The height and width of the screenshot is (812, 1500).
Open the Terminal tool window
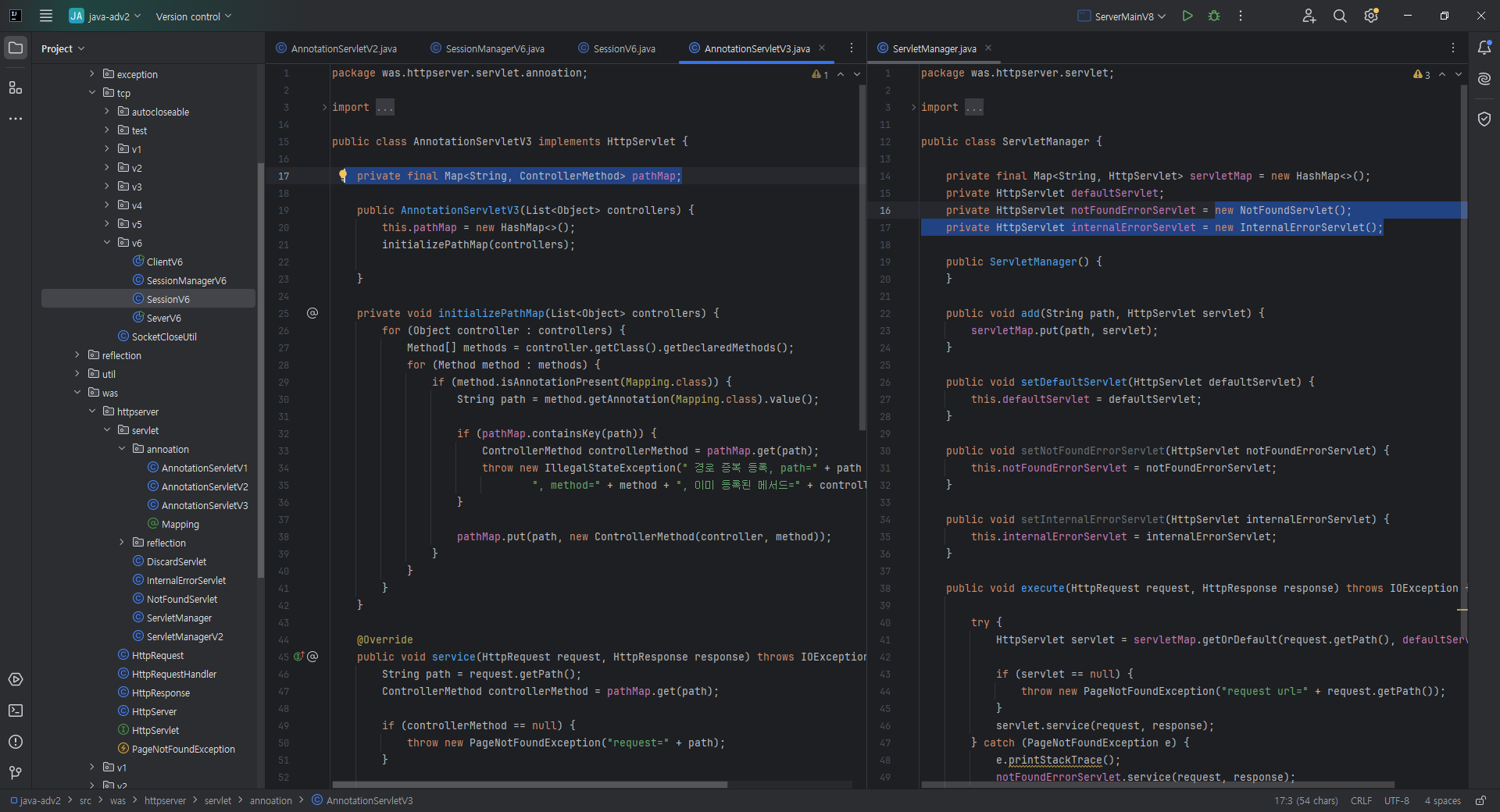[x=16, y=710]
